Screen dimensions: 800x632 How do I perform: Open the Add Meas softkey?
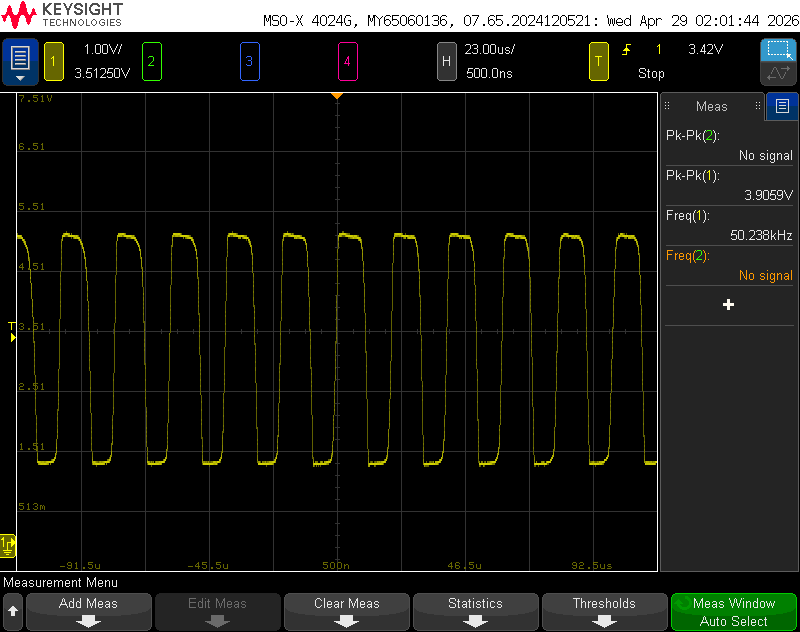(88, 612)
